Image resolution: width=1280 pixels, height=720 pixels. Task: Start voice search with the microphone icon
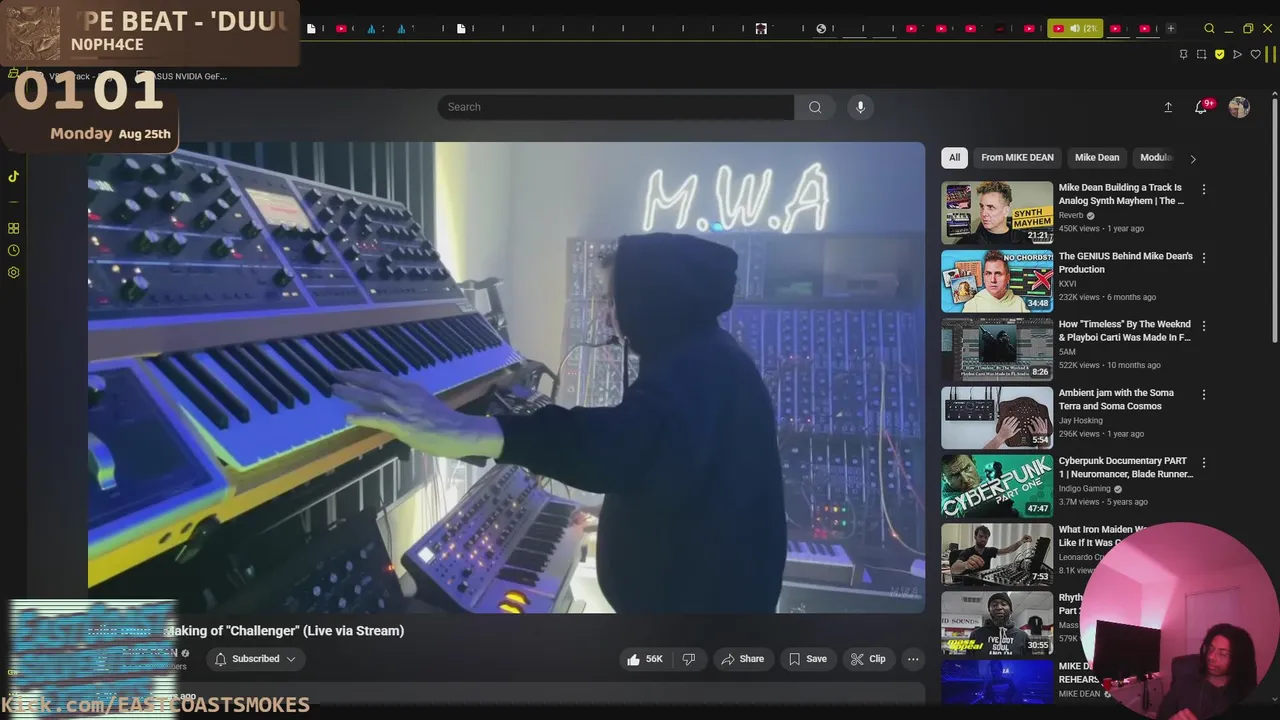point(860,107)
